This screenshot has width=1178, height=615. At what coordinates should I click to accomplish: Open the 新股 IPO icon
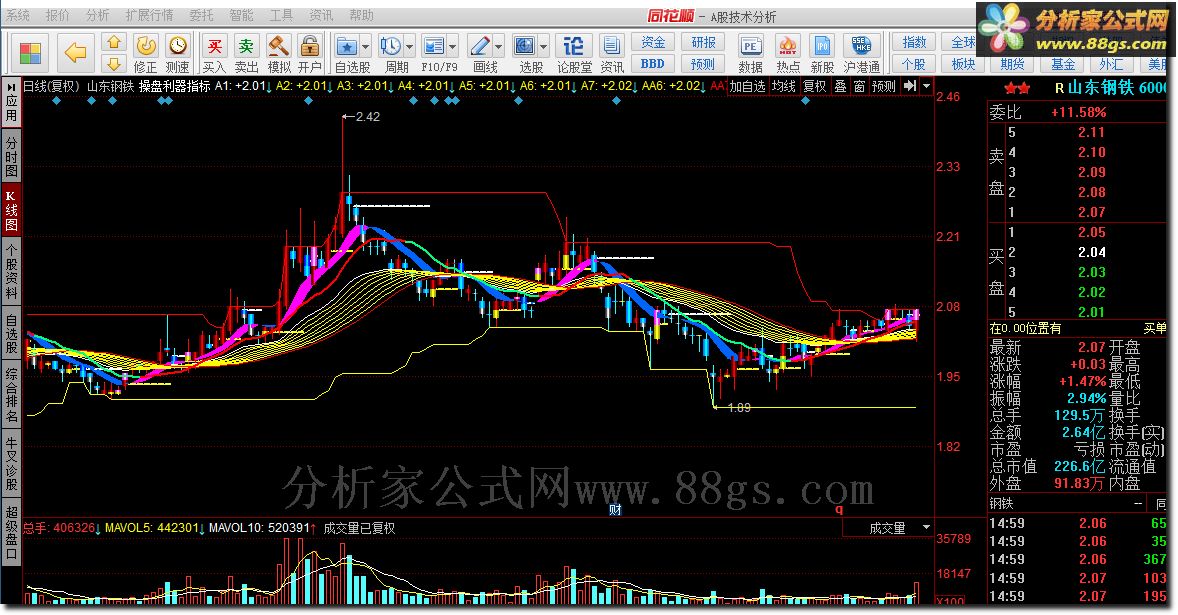pos(822,47)
